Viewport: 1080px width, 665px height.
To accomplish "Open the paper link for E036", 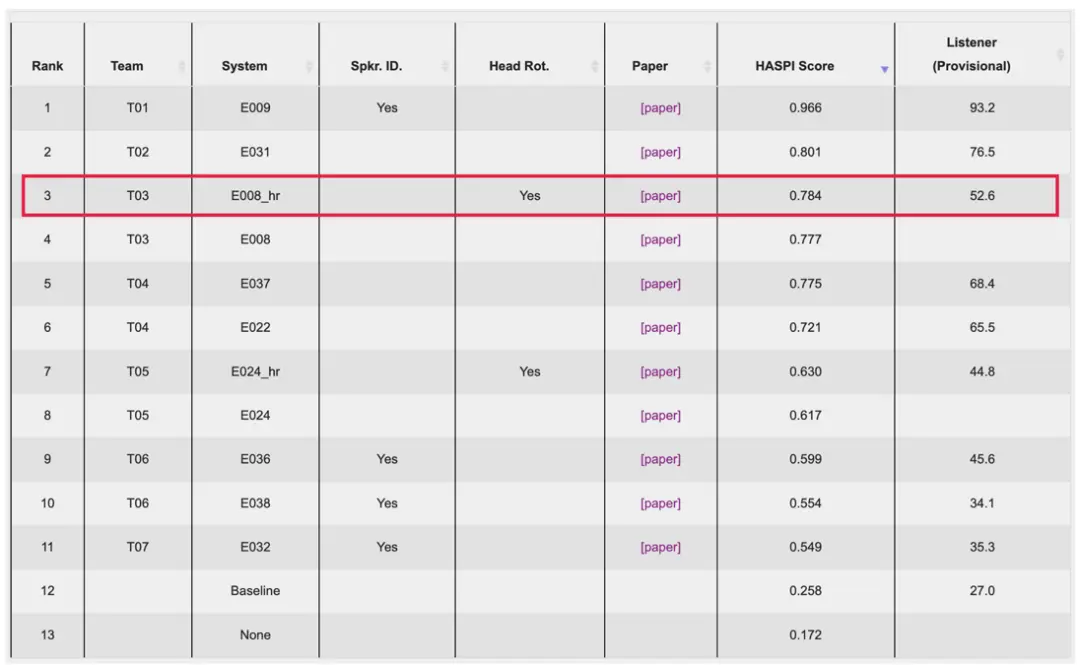I will click(660, 460).
